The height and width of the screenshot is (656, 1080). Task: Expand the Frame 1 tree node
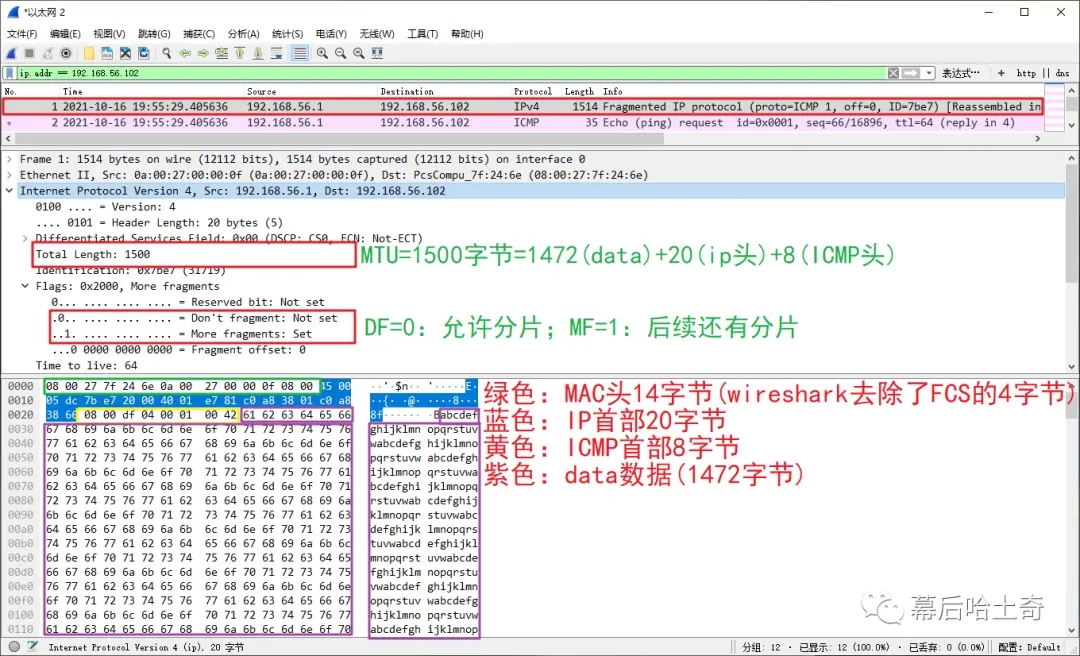click(10, 159)
